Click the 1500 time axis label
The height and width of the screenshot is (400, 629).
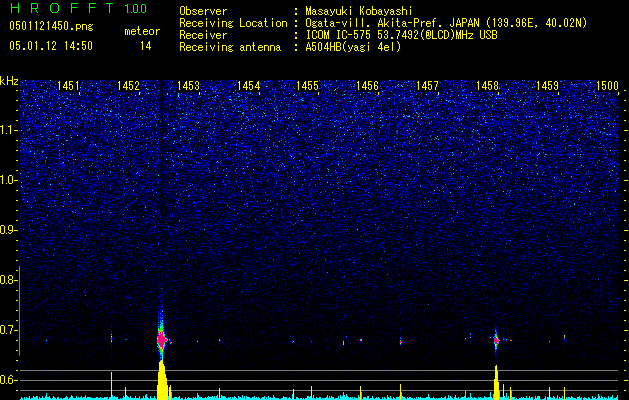[x=607, y=86]
